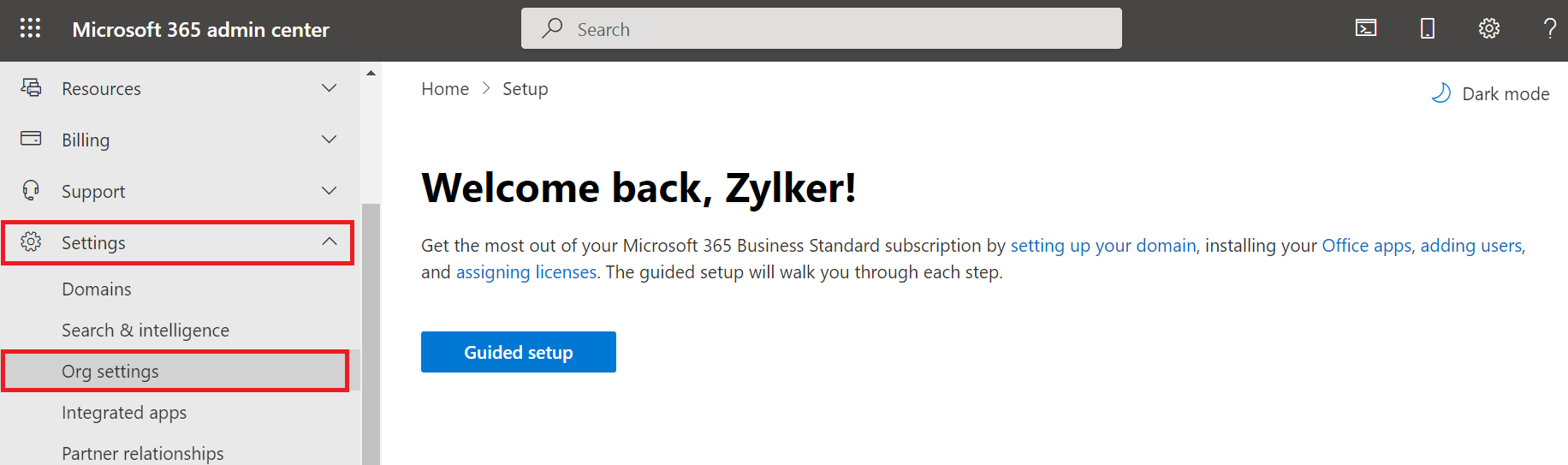The image size is (1568, 465).
Task: Click the Guided setup button
Action: coord(518,352)
